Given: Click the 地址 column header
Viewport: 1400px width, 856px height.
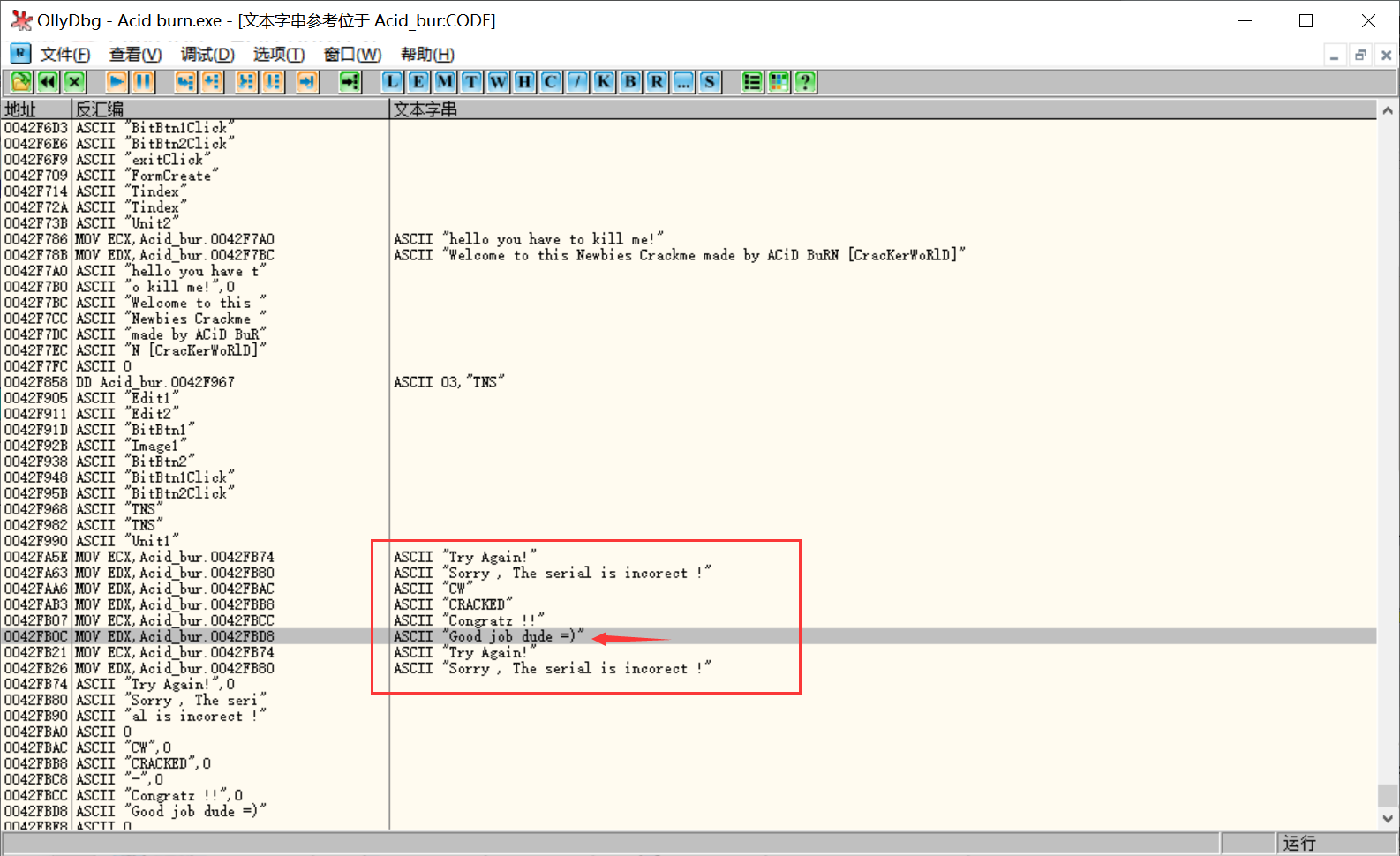Looking at the screenshot, I should [x=36, y=109].
